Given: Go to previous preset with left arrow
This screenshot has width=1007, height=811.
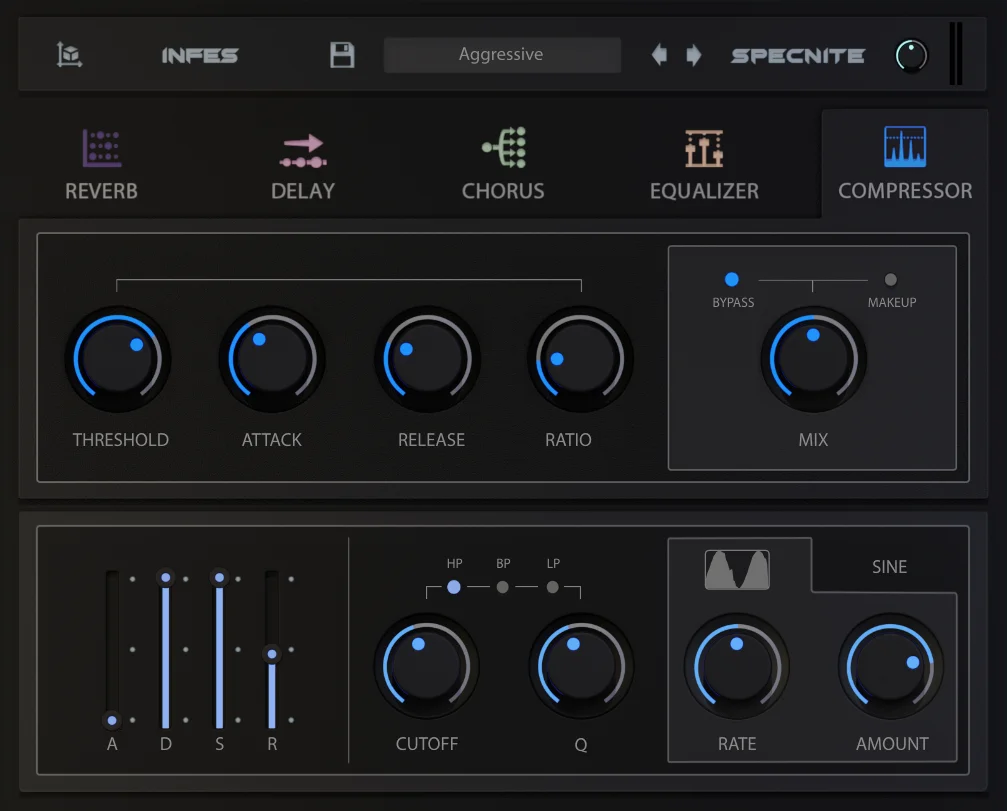Looking at the screenshot, I should click(659, 55).
